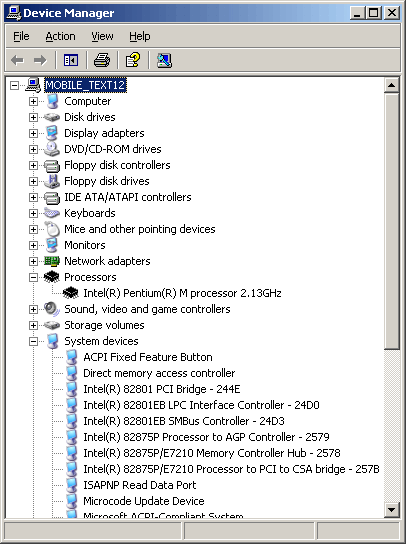The image size is (406, 544).
Task: Select Intel(R) 82875P/E7210 Memory Controller Hub - 2578
Action: point(212,453)
